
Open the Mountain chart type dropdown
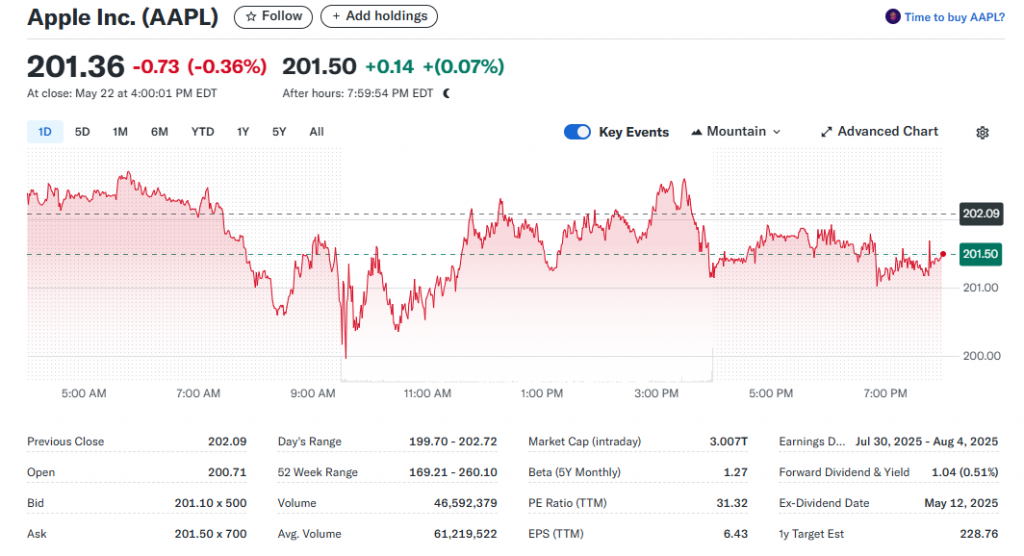(736, 132)
